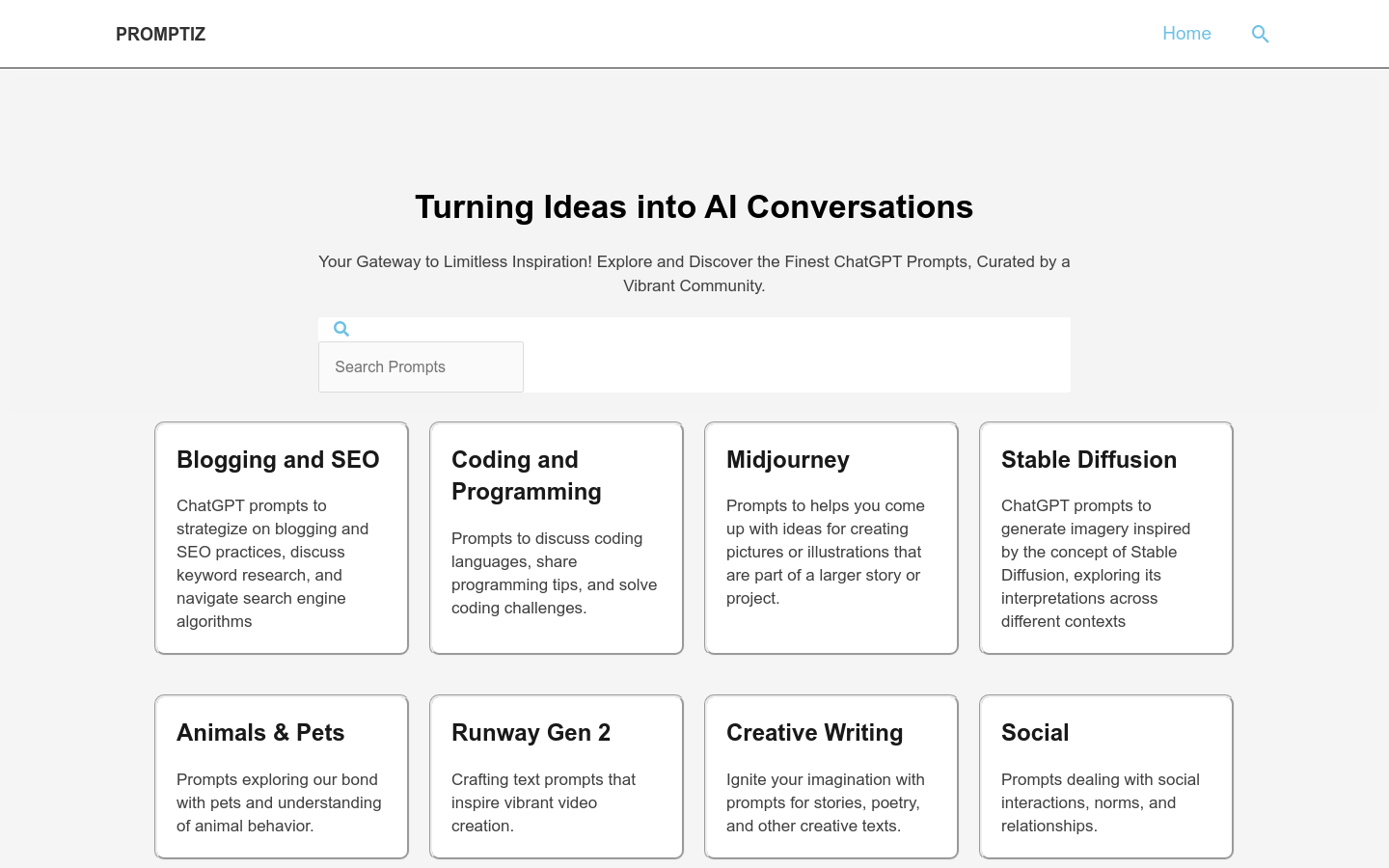The width and height of the screenshot is (1389, 868).
Task: Select the Midjourney category heading
Action: [788, 460]
